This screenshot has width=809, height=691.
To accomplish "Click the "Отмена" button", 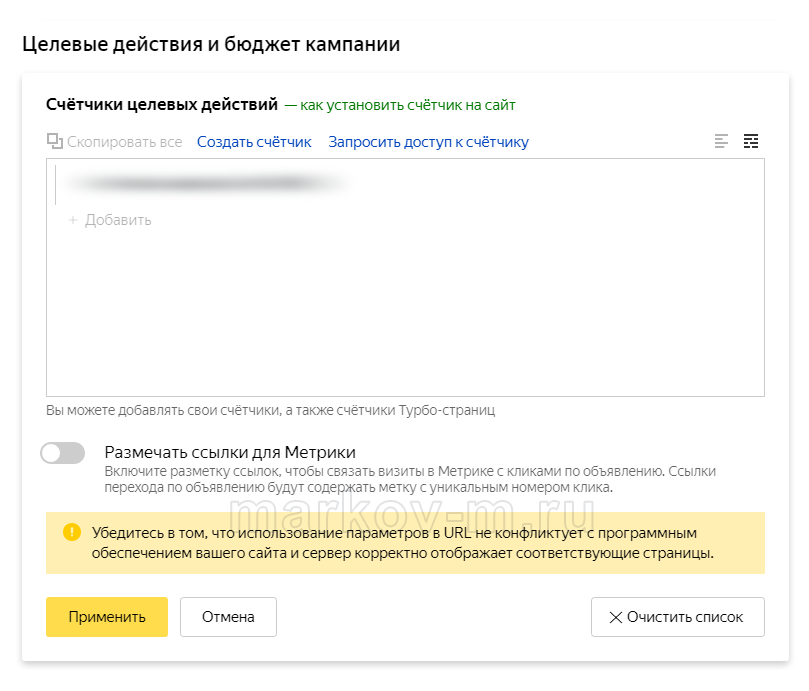I will [228, 617].
